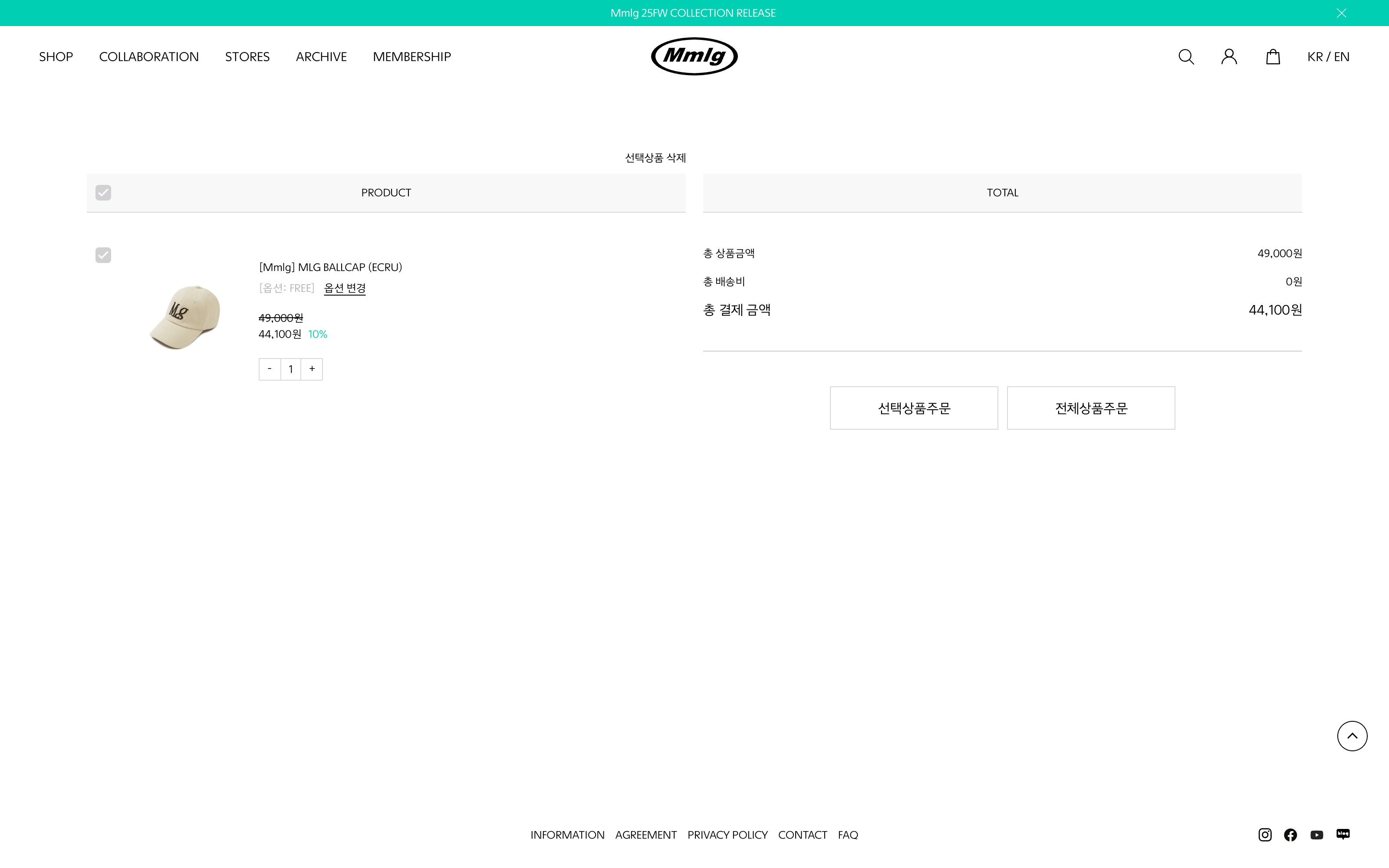Image resolution: width=1389 pixels, height=868 pixels.
Task: Uncheck the MLG BALLCAP item checkbox
Action: [x=103, y=255]
